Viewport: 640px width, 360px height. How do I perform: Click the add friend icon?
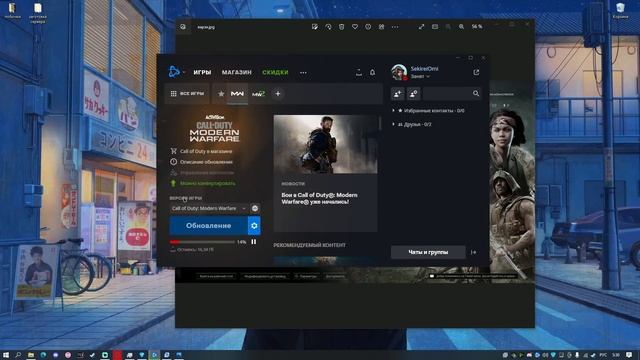(398, 94)
